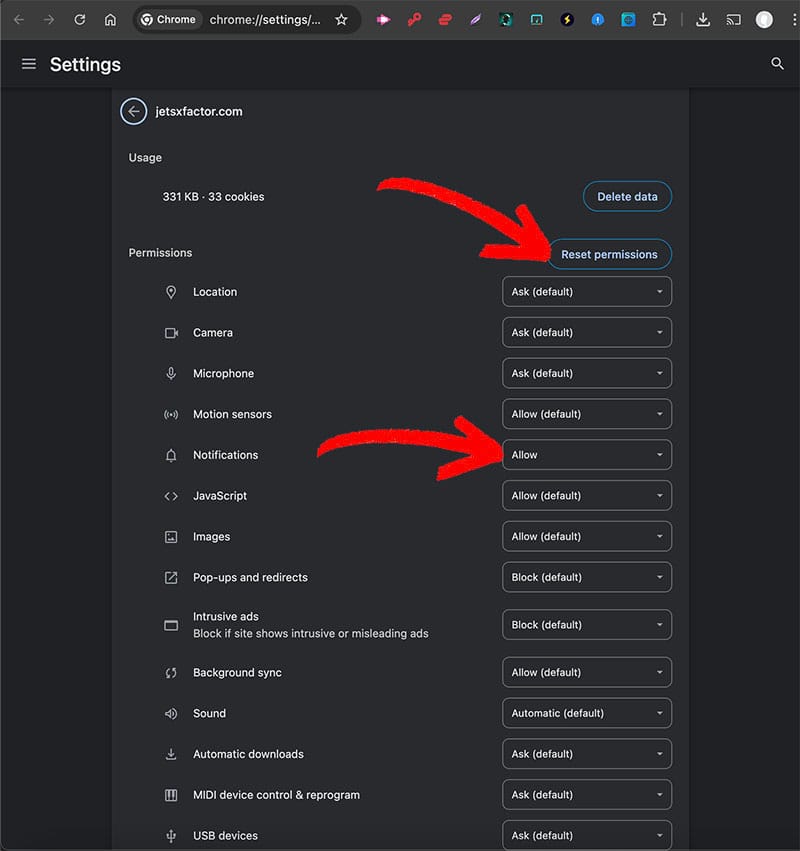Expand the Location permission dropdown
Screen dimensions: 800x851
point(586,292)
